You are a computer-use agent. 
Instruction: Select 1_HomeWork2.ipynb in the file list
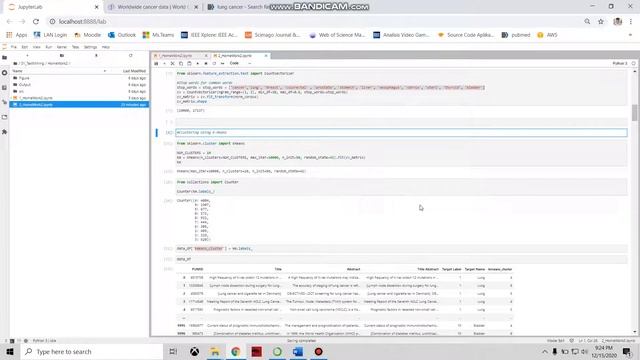tap(79, 98)
